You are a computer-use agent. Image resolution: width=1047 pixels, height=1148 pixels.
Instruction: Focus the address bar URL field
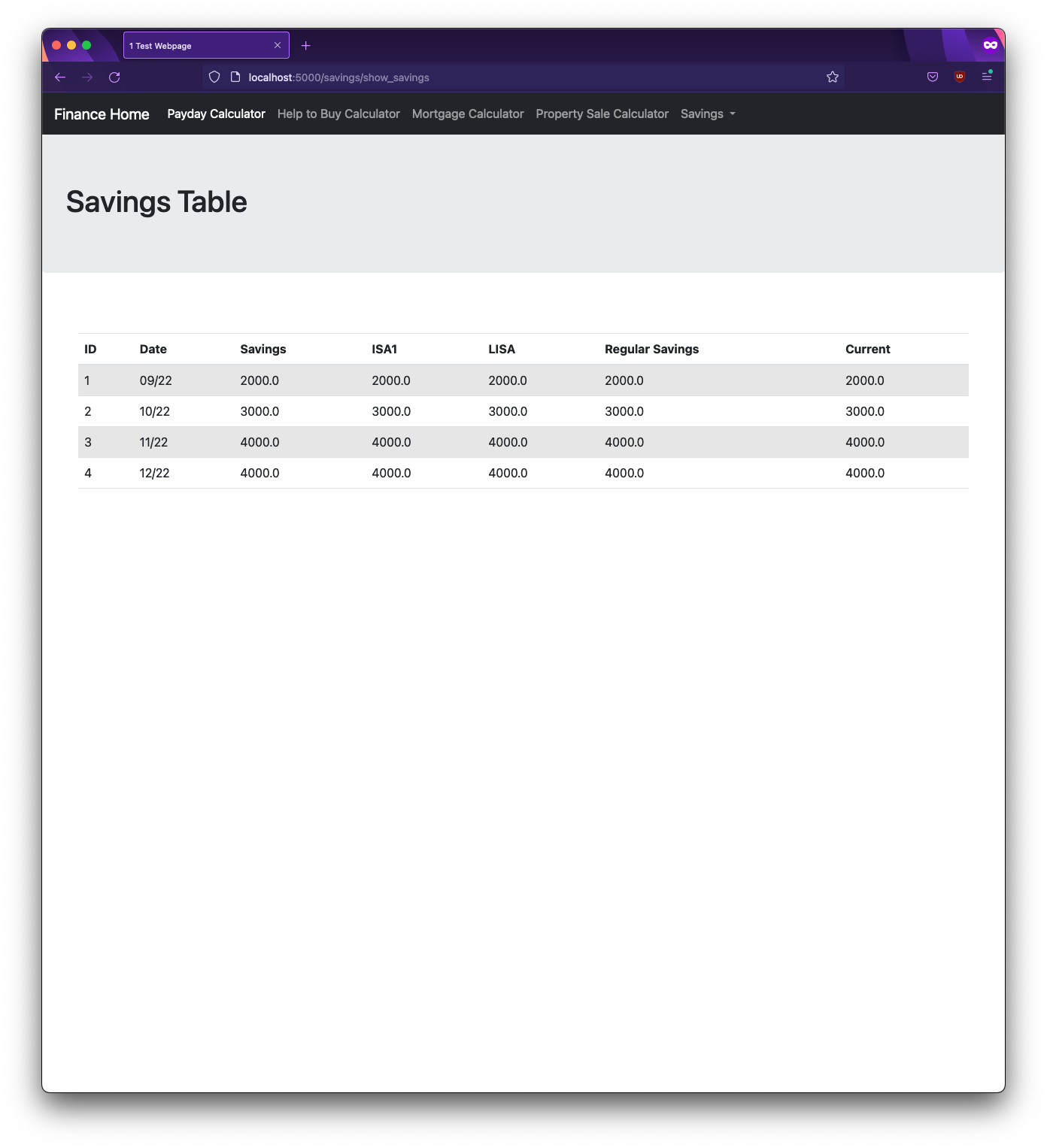point(527,77)
